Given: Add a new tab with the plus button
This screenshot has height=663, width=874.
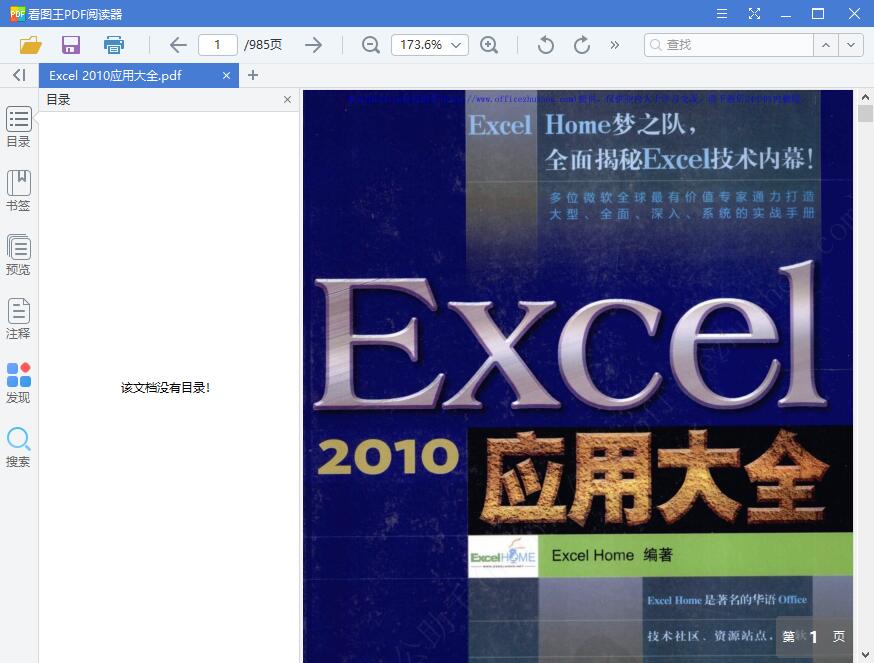Looking at the screenshot, I should [253, 75].
